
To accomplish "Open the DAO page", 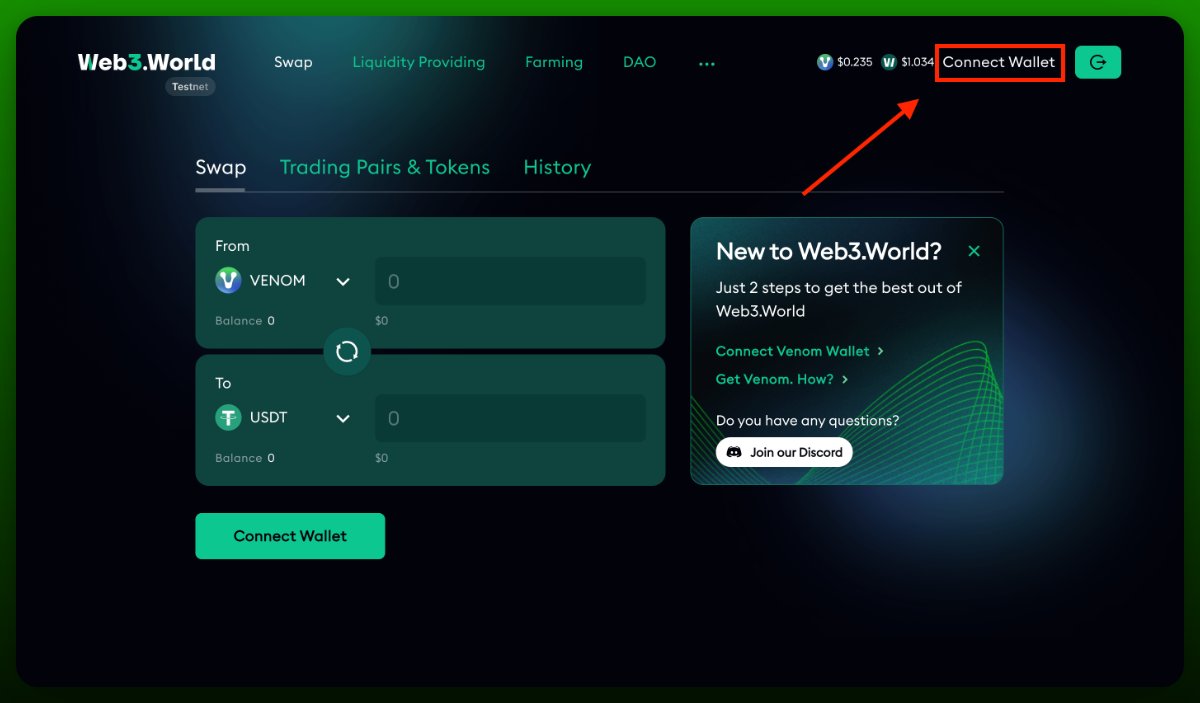I will coord(640,62).
